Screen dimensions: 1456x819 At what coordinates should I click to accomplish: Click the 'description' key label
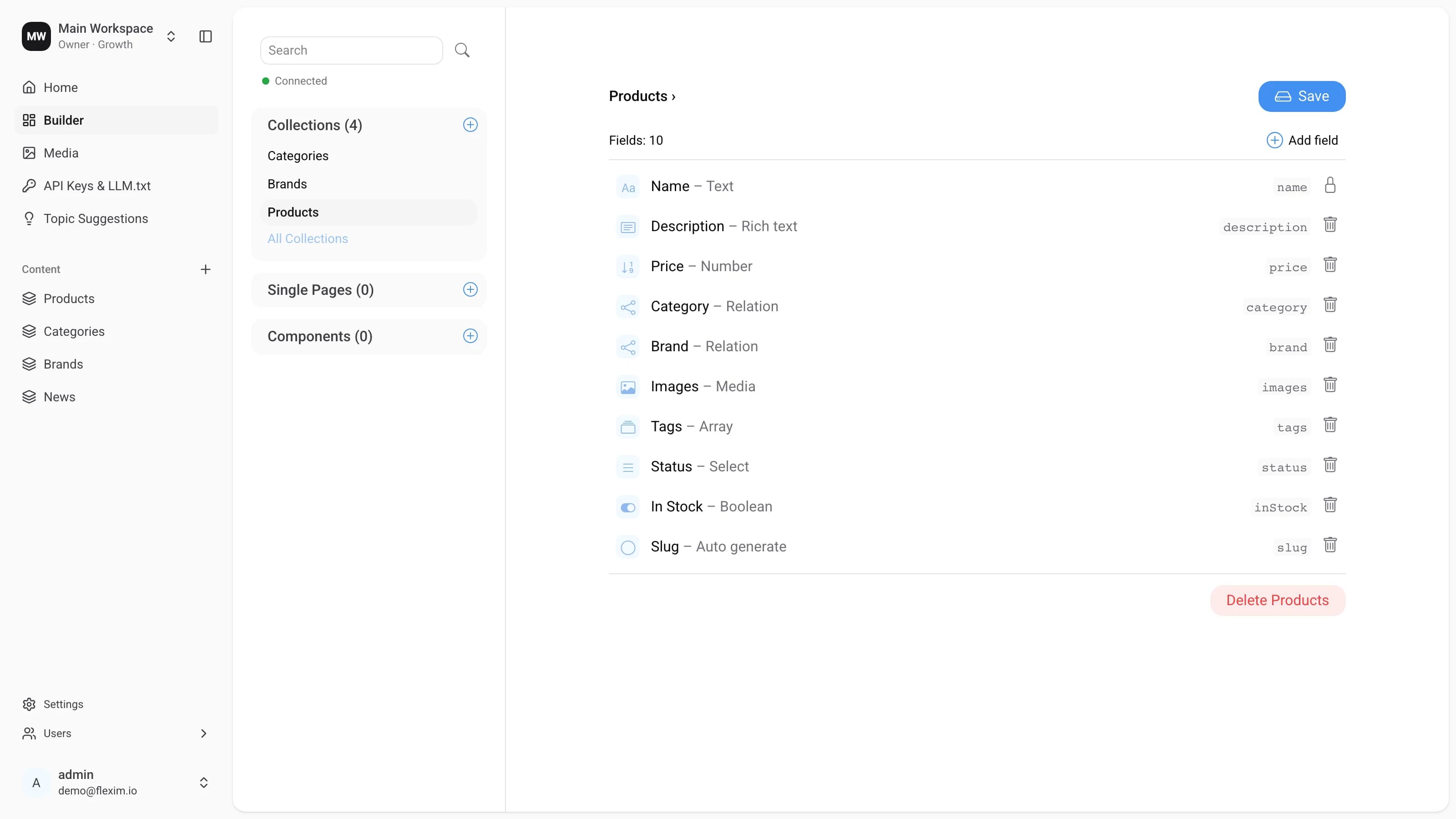pos(1264,227)
